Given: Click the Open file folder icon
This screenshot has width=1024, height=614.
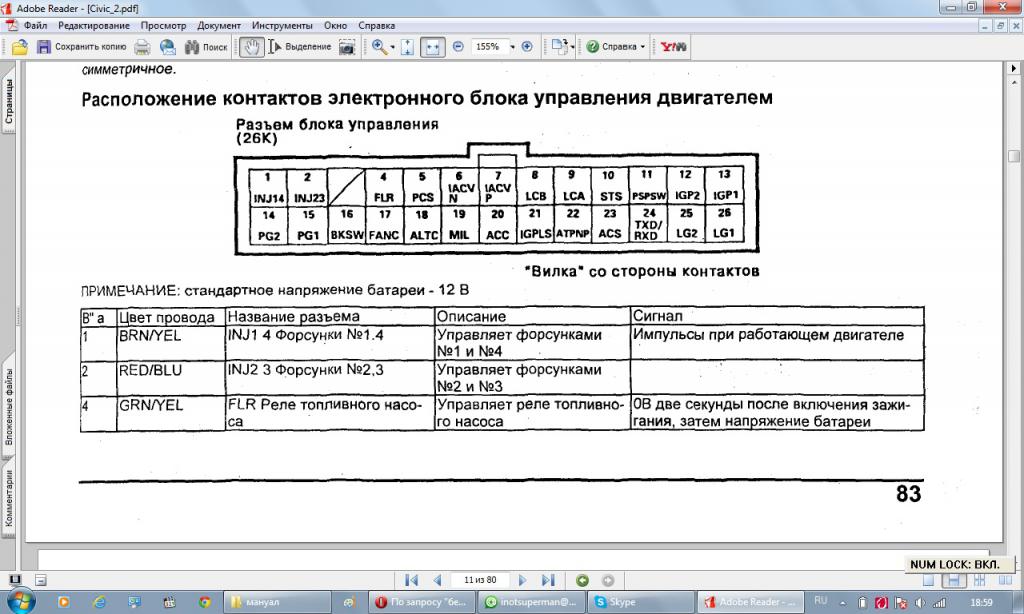Looking at the screenshot, I should (20, 47).
